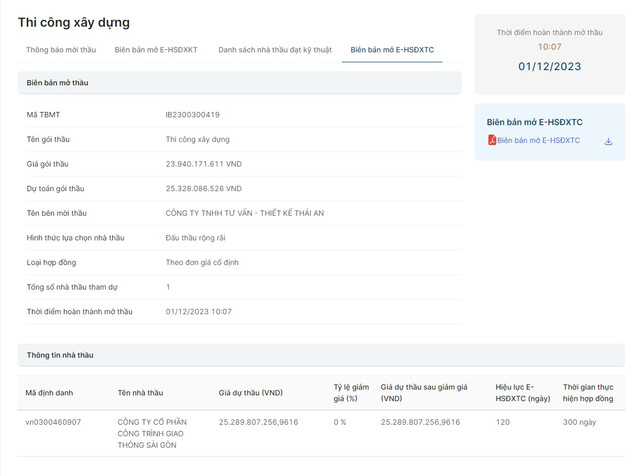Select Danh sách nhà thầu đạt kỹ thuật tab
The width and height of the screenshot is (640, 476).
tap(273, 50)
